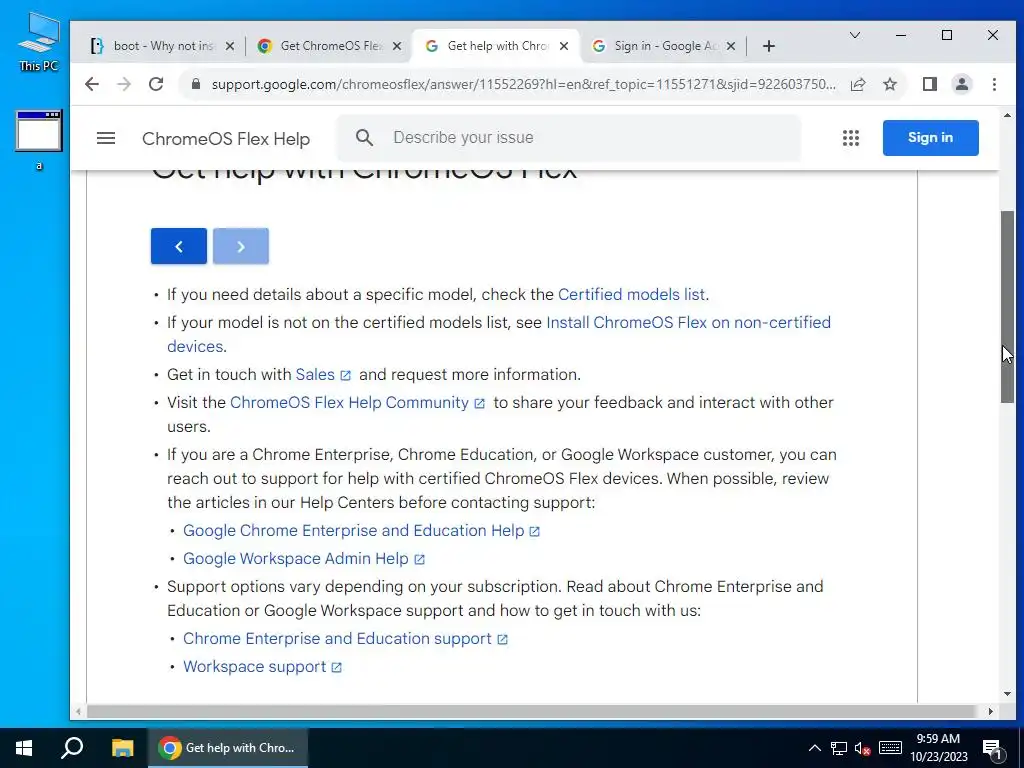Show hidden system tray icons
Screen dimensions: 1024x768
click(815, 748)
